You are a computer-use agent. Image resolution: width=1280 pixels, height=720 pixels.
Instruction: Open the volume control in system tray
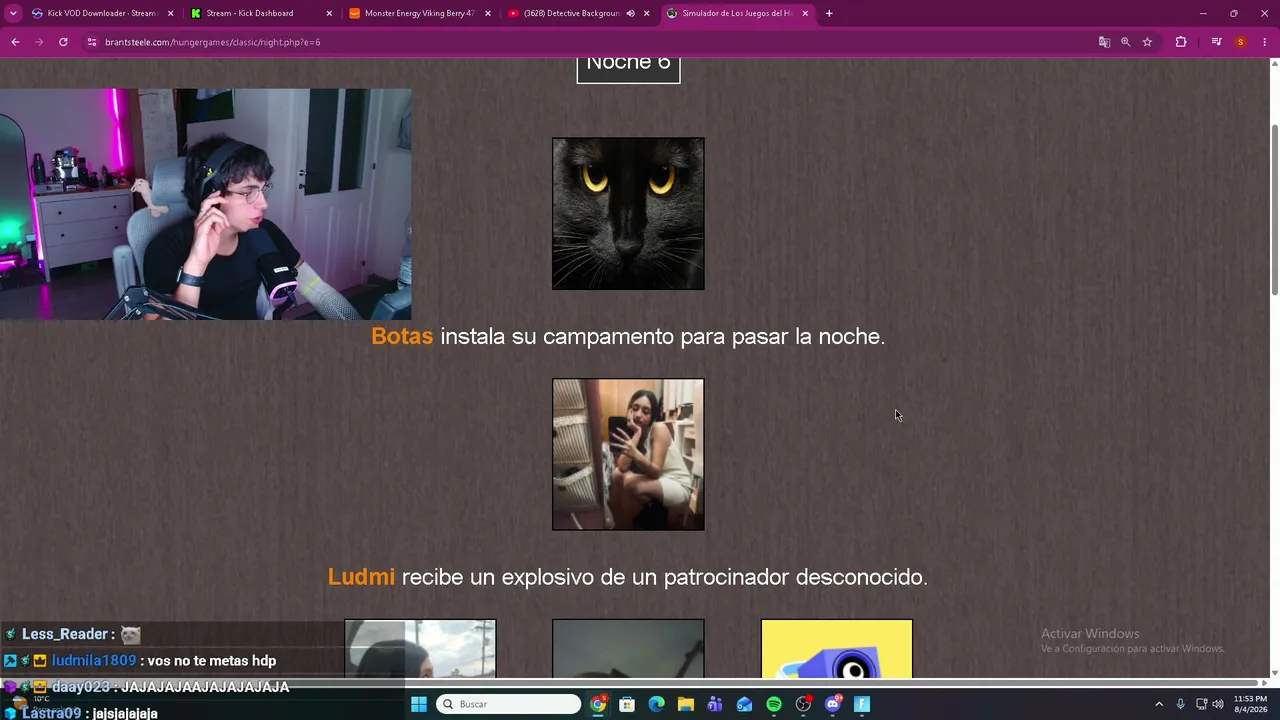(1218, 704)
